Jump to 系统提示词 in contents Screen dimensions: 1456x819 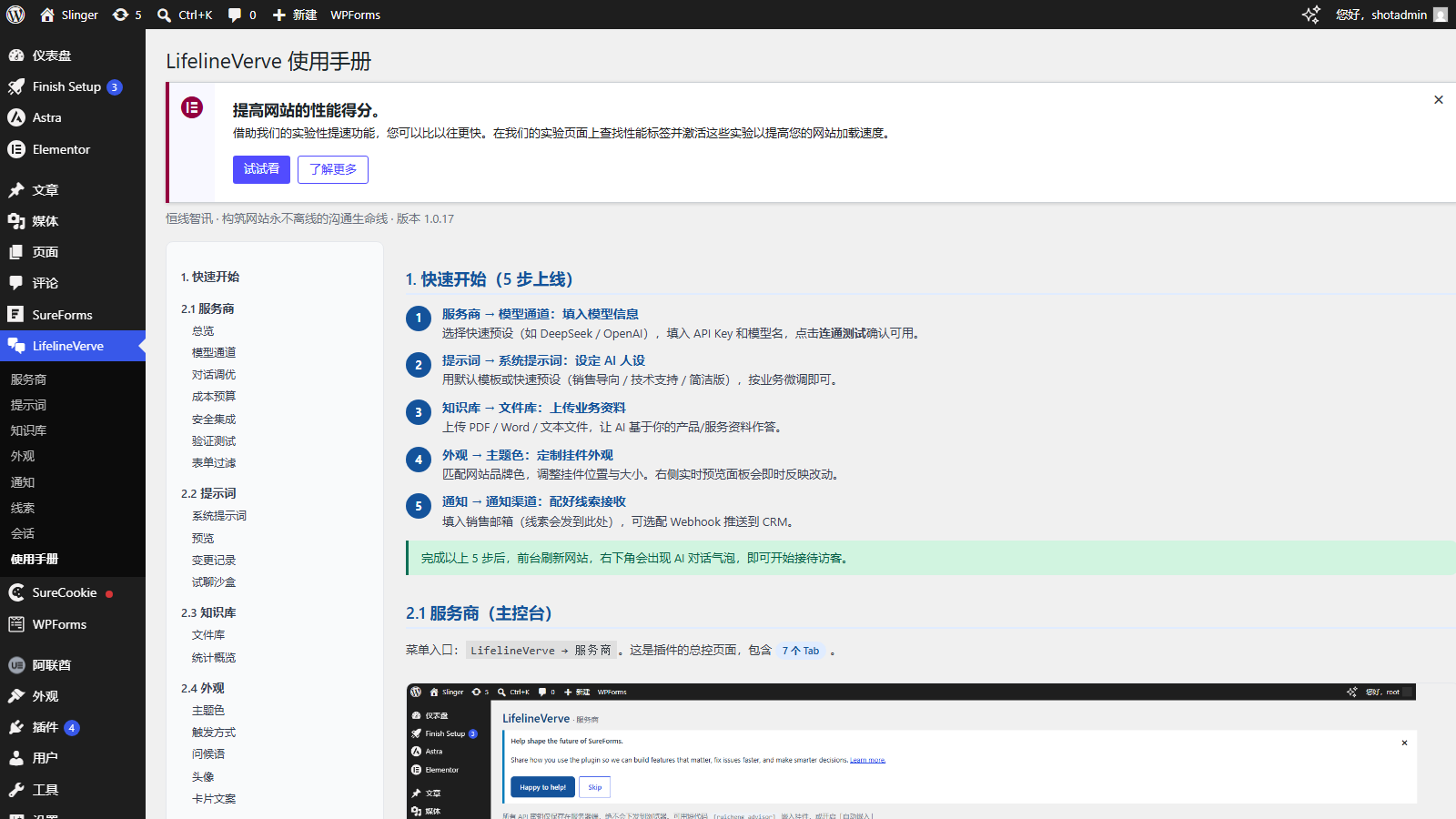pyautogui.click(x=219, y=515)
